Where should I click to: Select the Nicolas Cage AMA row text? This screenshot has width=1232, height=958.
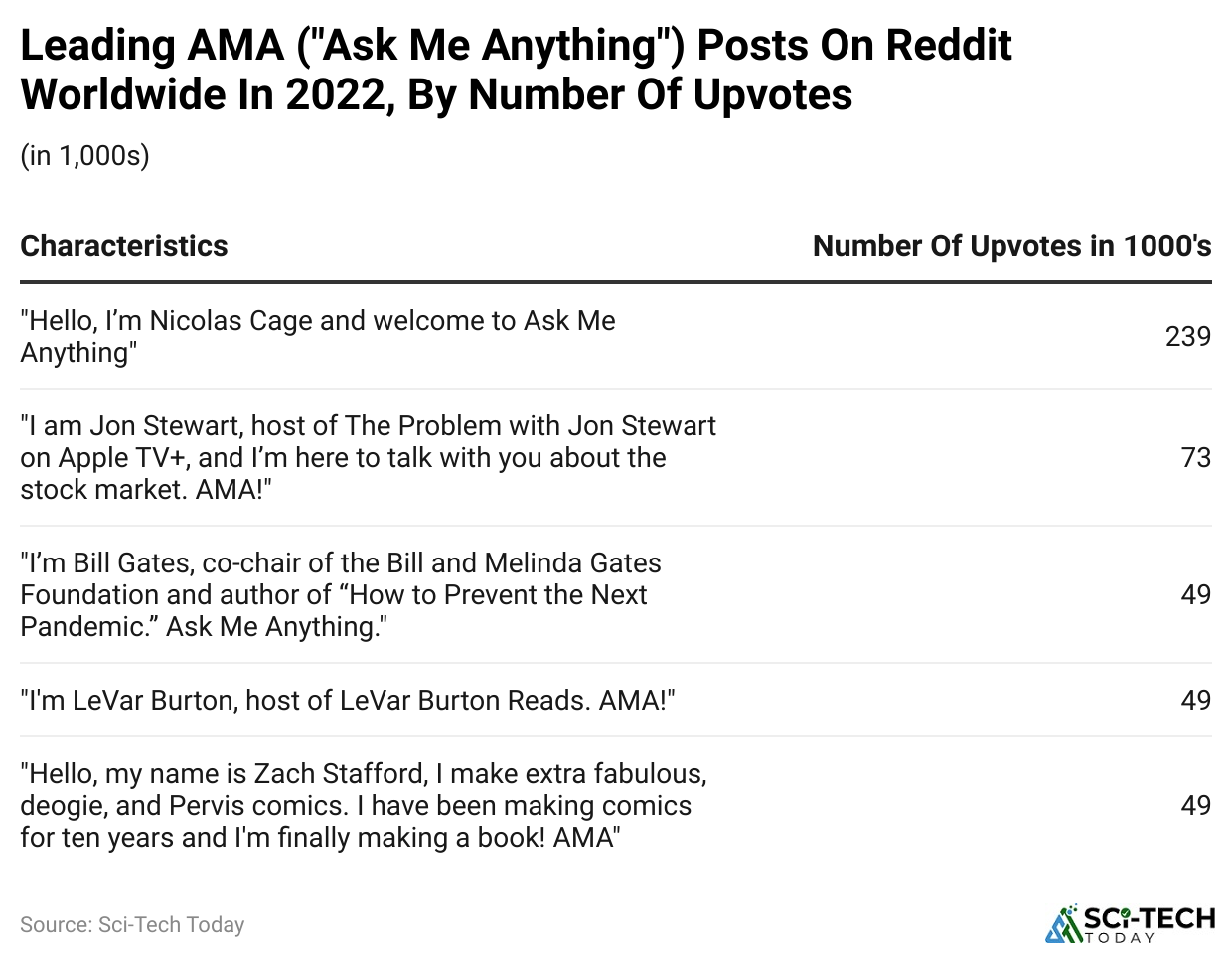[318, 336]
